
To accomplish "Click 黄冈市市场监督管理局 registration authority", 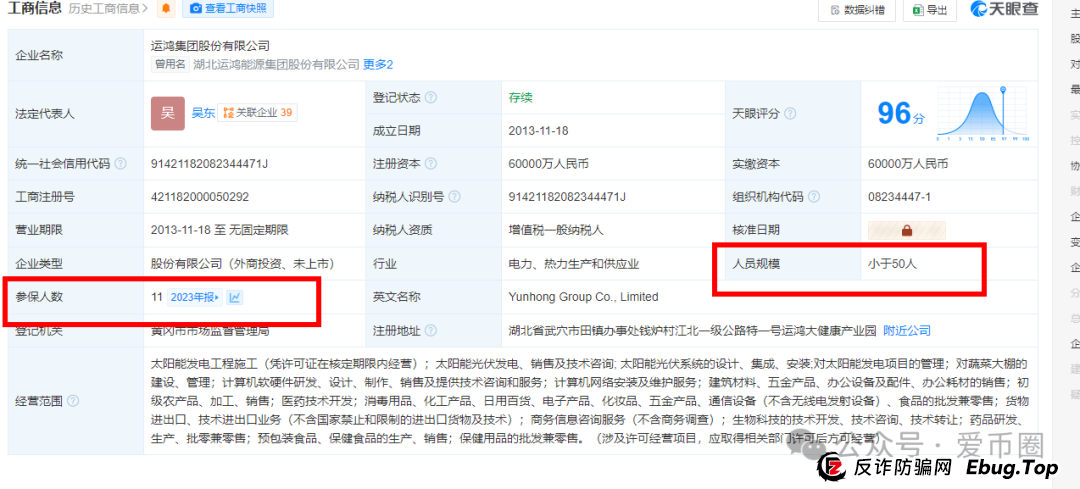I will 209,331.
